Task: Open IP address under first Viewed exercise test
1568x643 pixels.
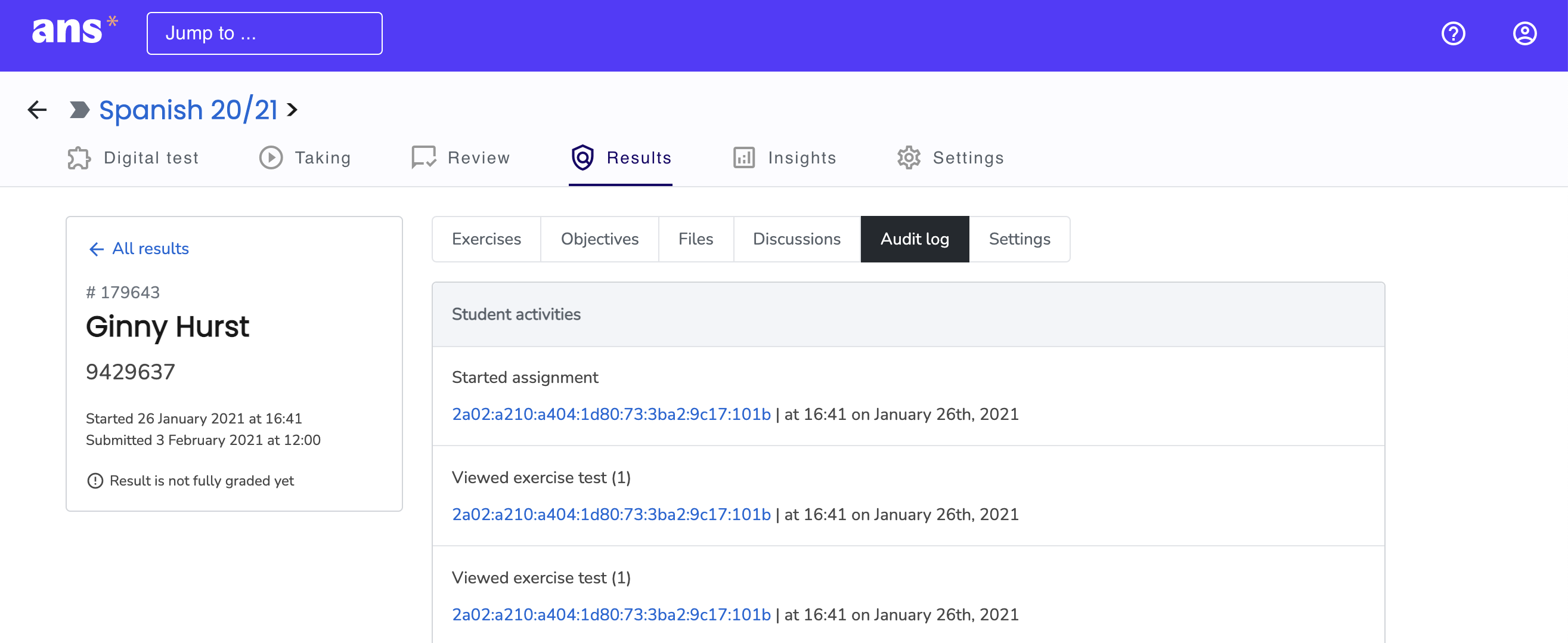Action: 611,515
